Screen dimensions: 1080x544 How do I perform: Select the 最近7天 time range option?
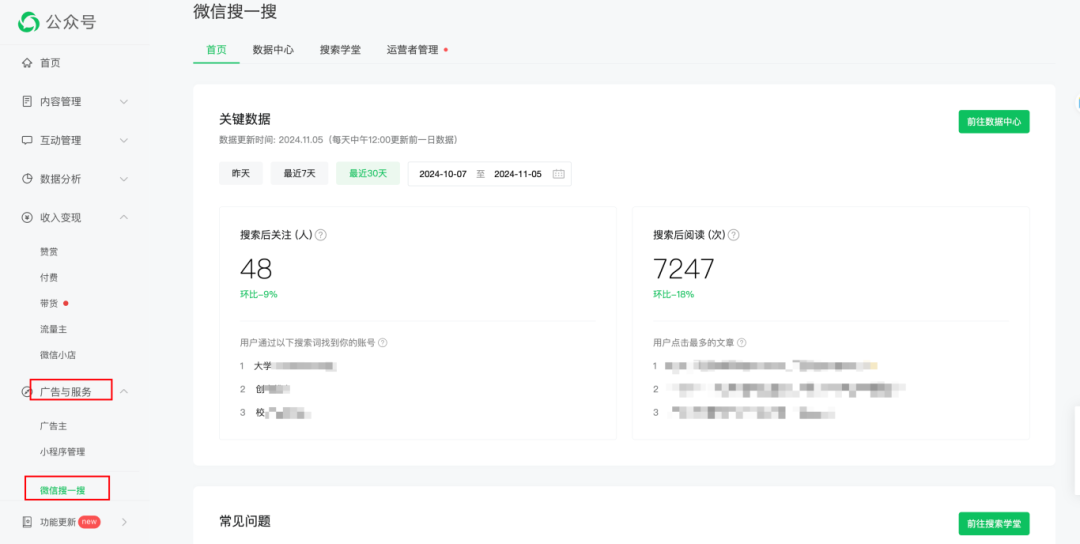299,174
